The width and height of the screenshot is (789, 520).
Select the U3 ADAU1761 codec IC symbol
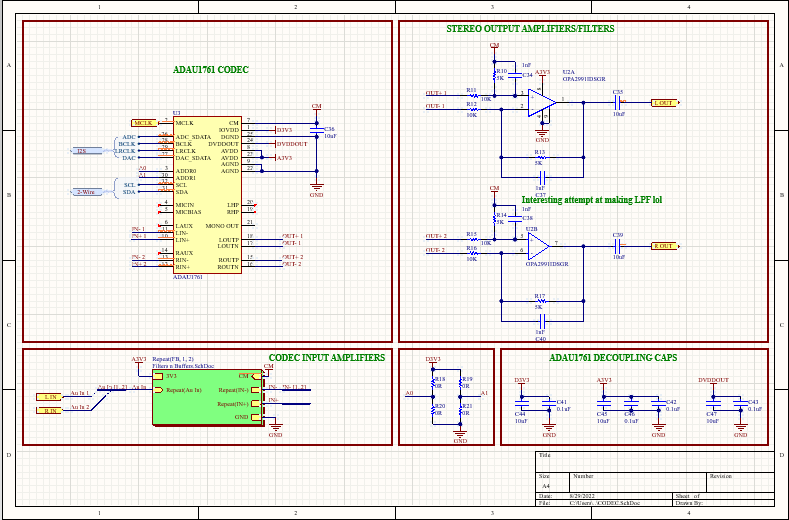pos(207,194)
